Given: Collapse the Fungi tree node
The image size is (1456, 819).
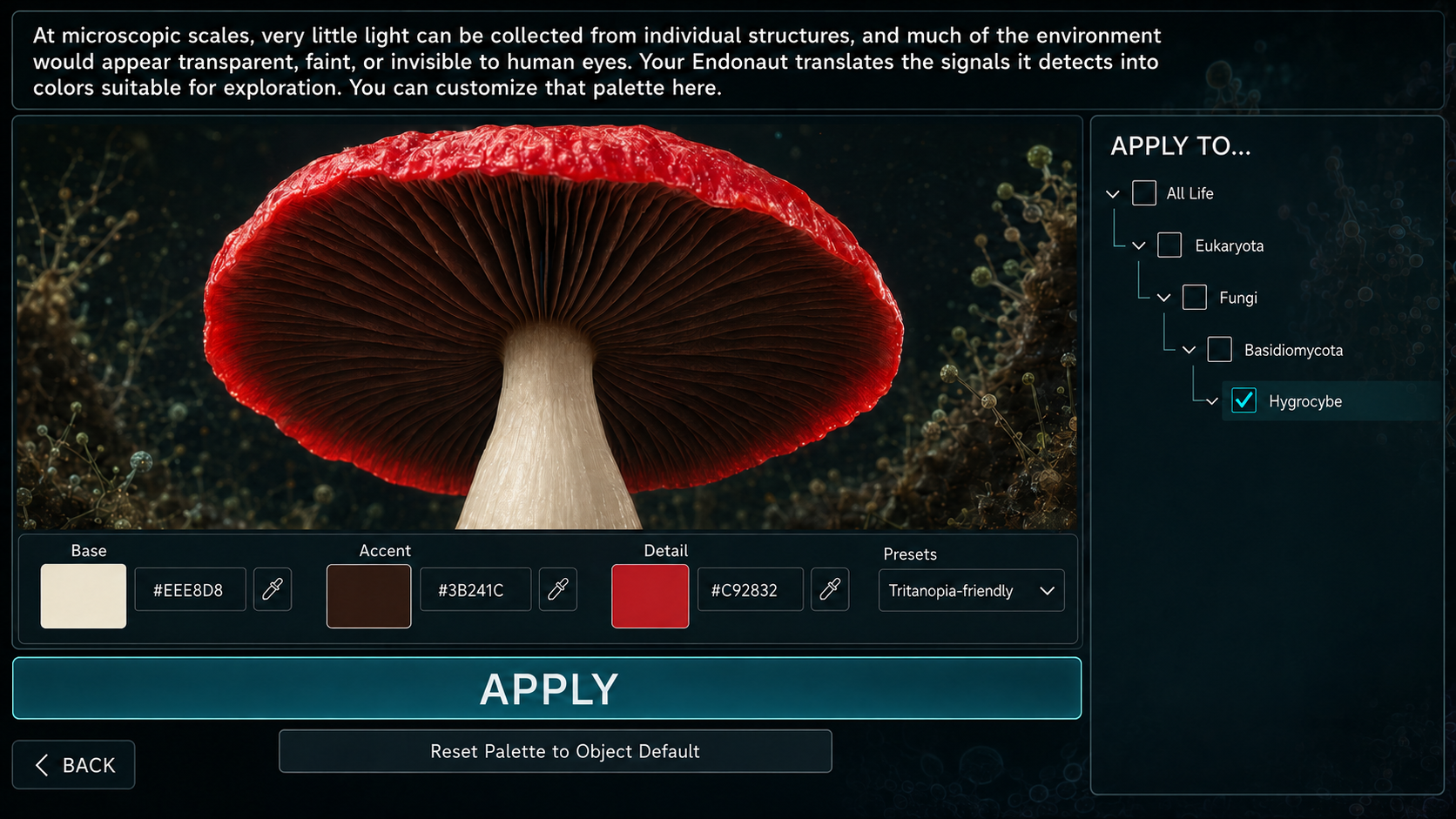Looking at the screenshot, I should [x=1164, y=299].
